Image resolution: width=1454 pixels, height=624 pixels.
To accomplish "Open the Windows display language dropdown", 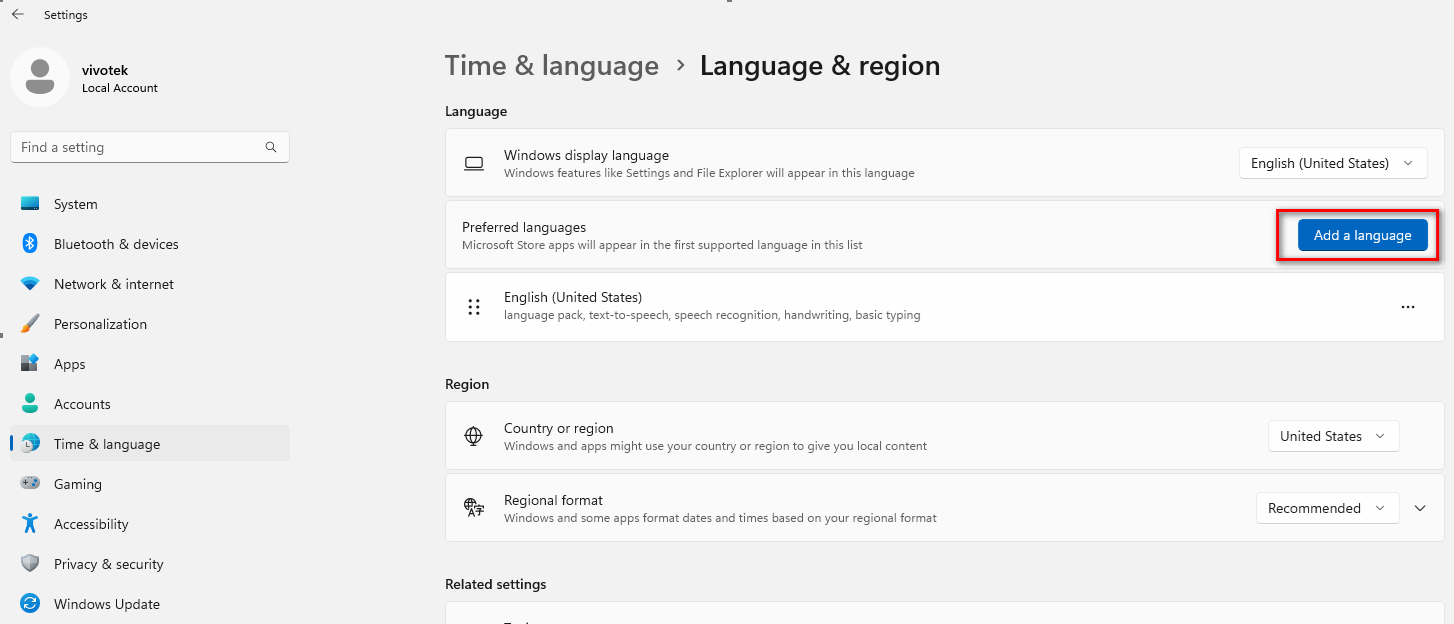I will [x=1332, y=163].
